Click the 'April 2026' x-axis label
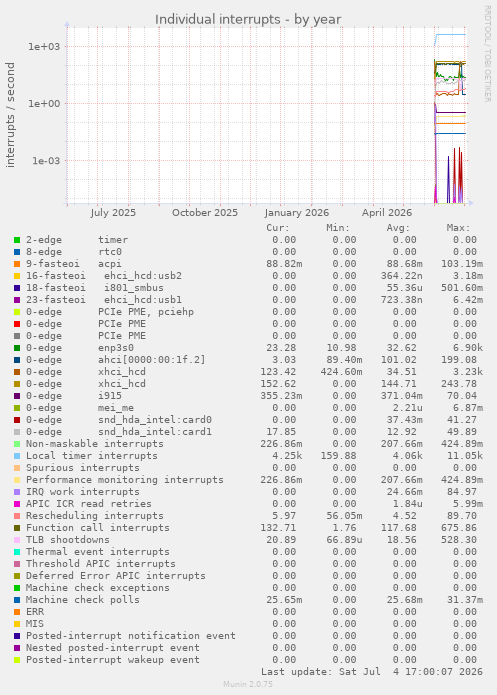The width and height of the screenshot is (497, 695). coord(387,213)
